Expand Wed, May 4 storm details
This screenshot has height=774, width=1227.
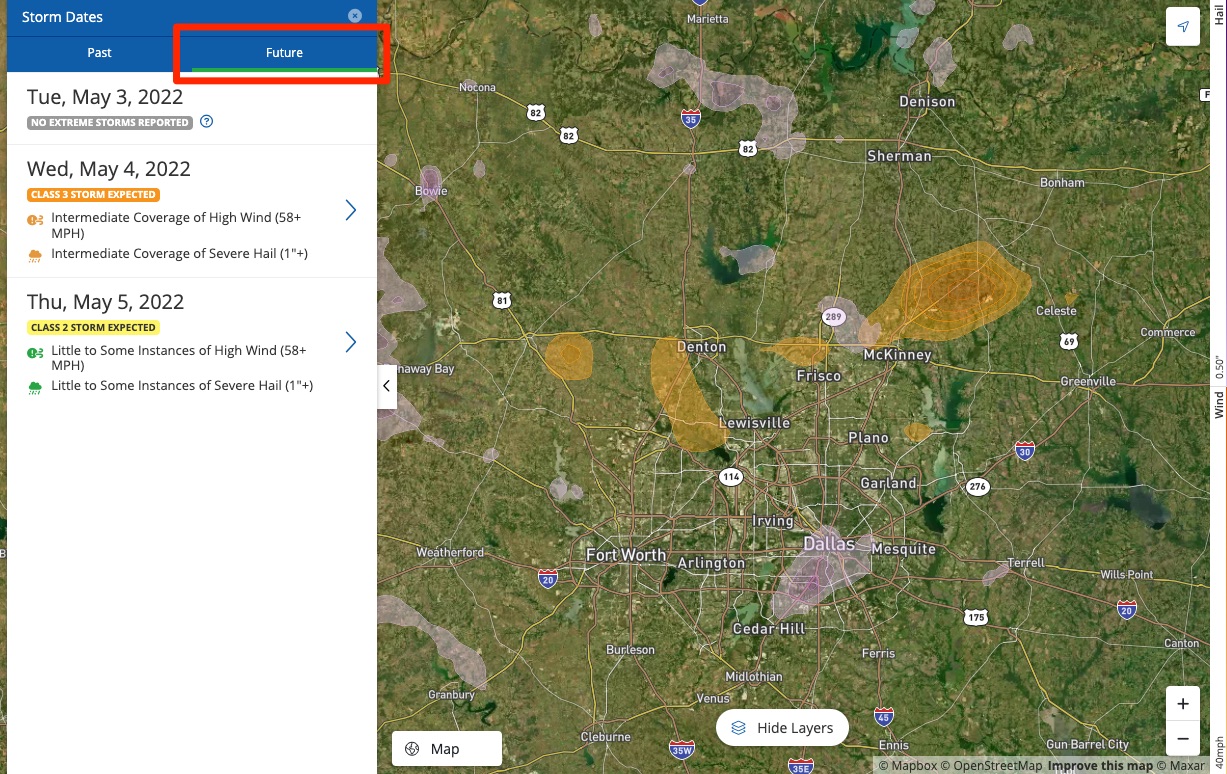point(351,210)
